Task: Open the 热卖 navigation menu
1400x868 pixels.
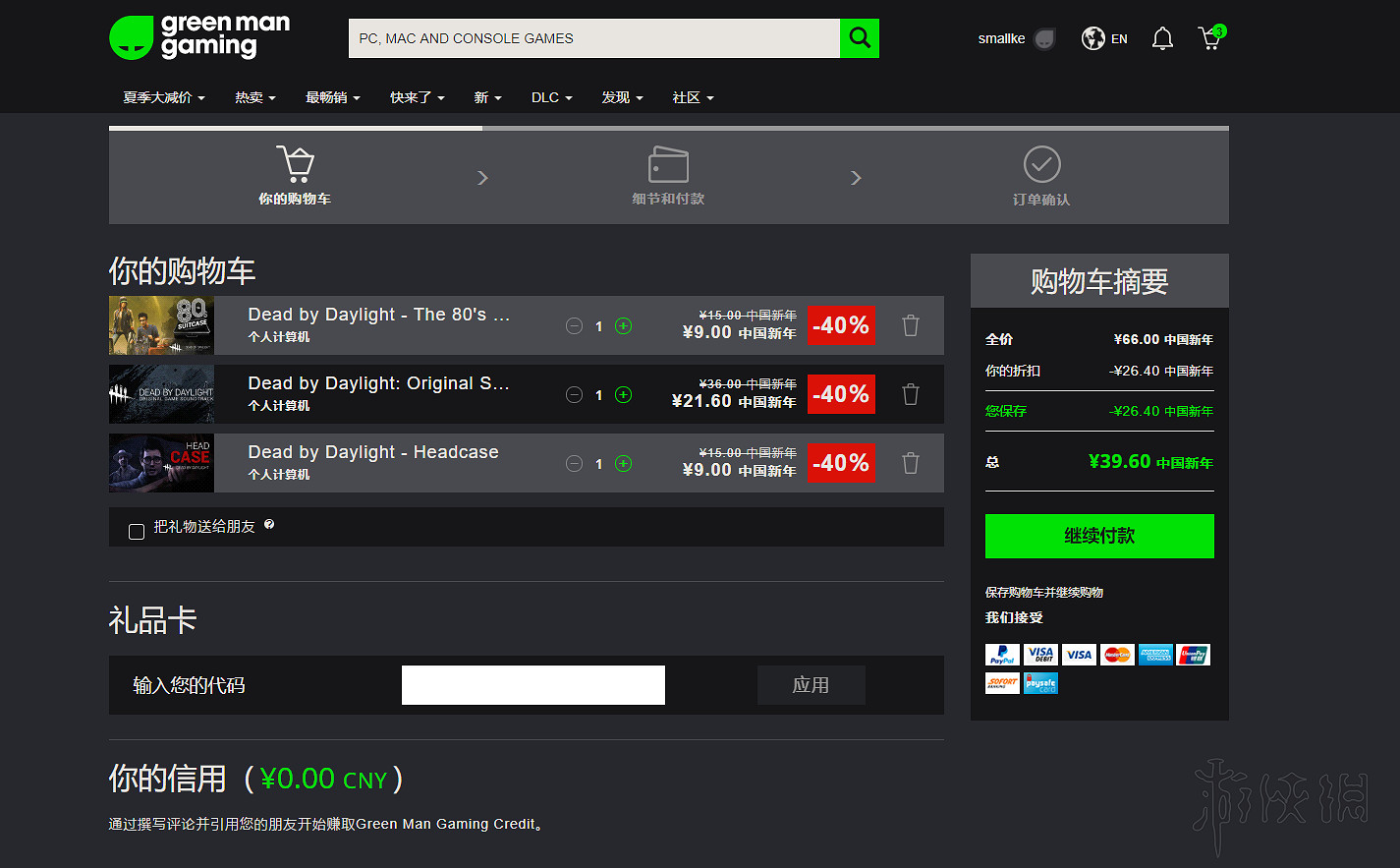Action: (x=254, y=97)
